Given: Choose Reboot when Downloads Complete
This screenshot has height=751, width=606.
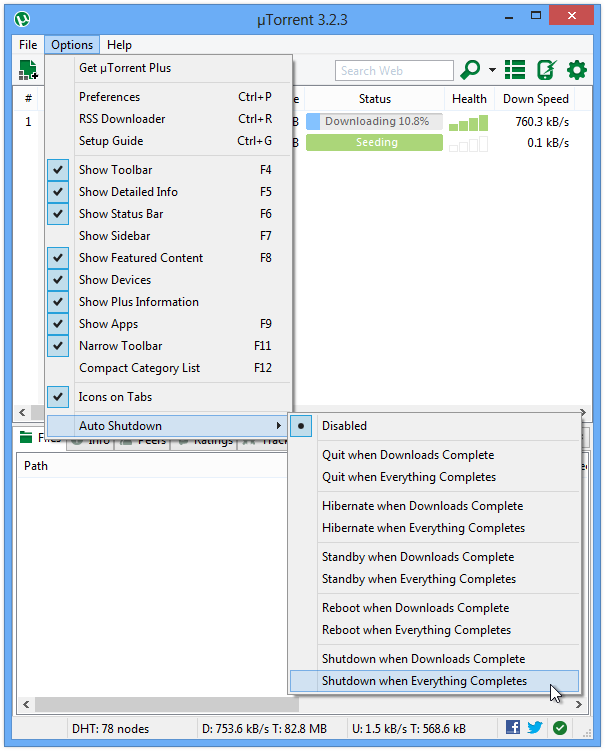Looking at the screenshot, I should tap(434, 608).
